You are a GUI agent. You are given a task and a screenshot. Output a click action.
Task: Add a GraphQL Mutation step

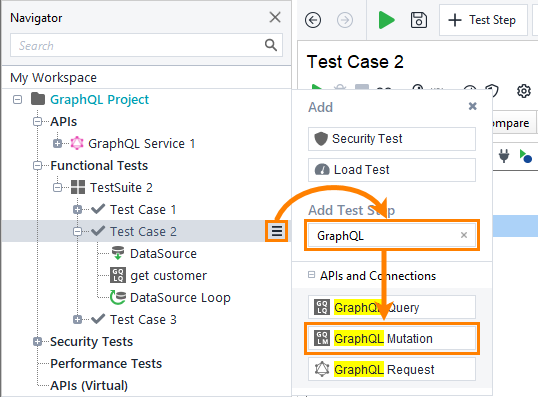click(x=392, y=338)
